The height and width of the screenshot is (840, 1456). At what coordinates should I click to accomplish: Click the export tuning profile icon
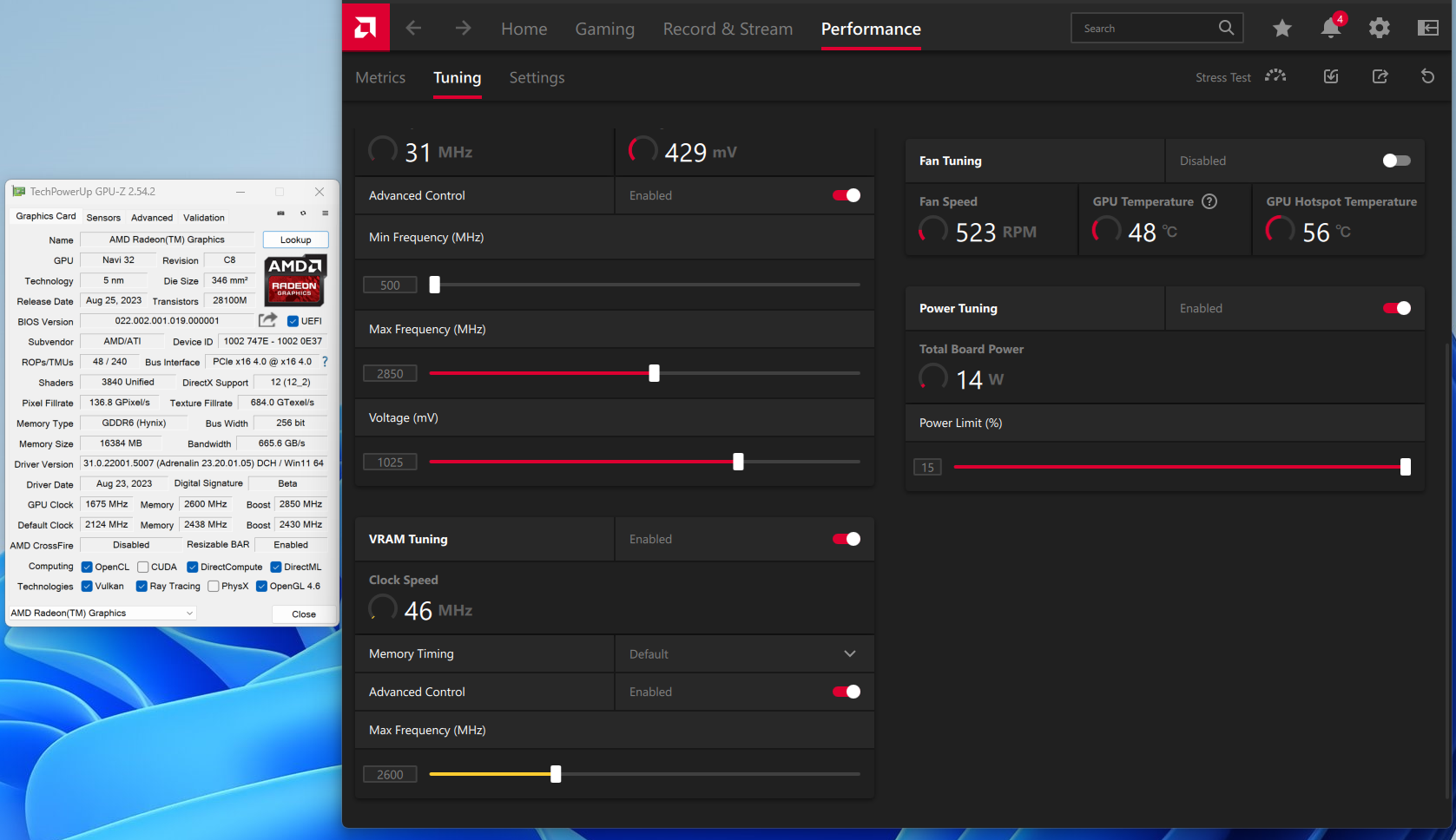pos(1380,76)
